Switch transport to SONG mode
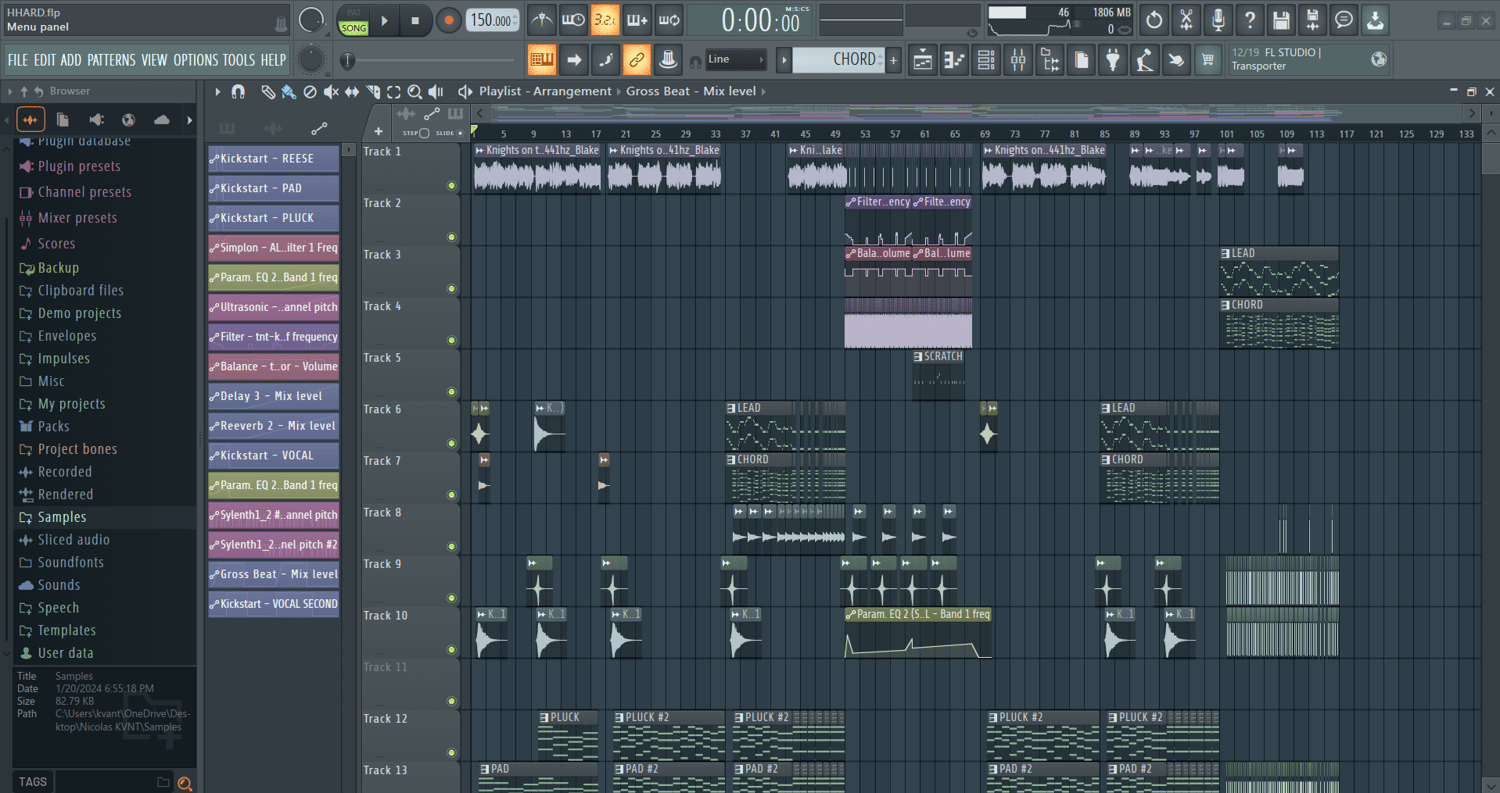 point(354,28)
